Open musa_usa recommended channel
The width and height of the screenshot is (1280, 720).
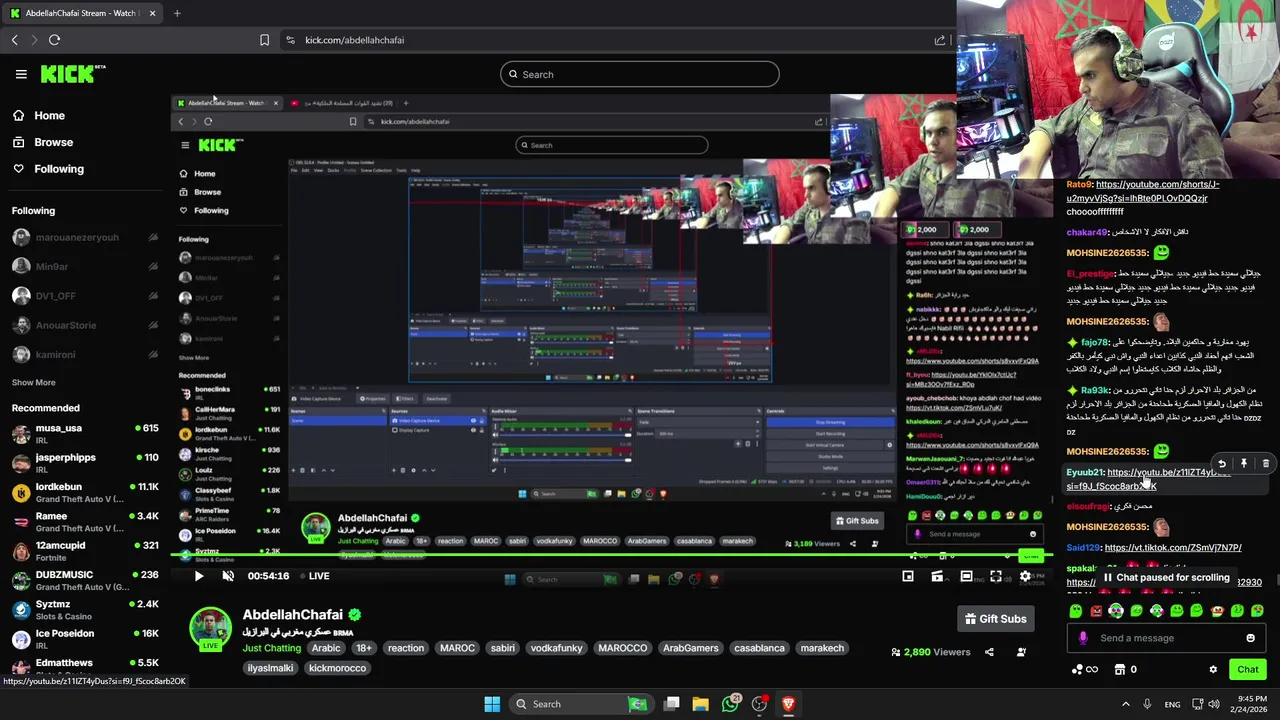(85, 434)
